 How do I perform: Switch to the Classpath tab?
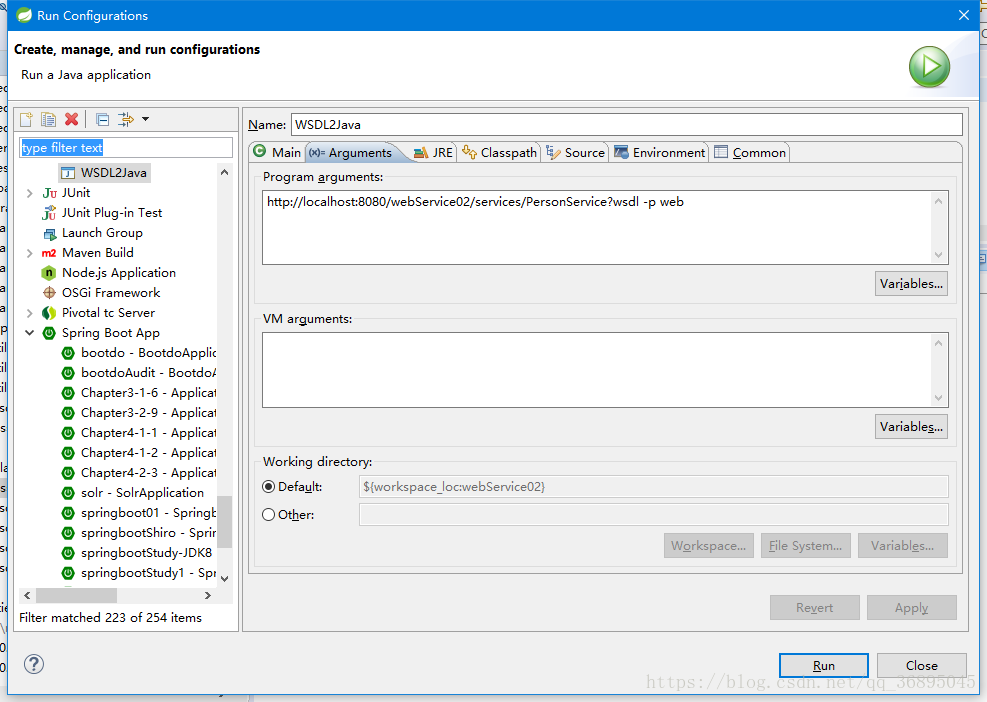pyautogui.click(x=499, y=153)
